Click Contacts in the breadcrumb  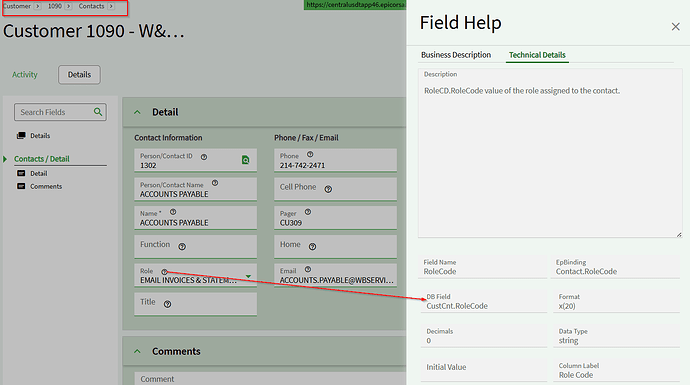pos(92,6)
